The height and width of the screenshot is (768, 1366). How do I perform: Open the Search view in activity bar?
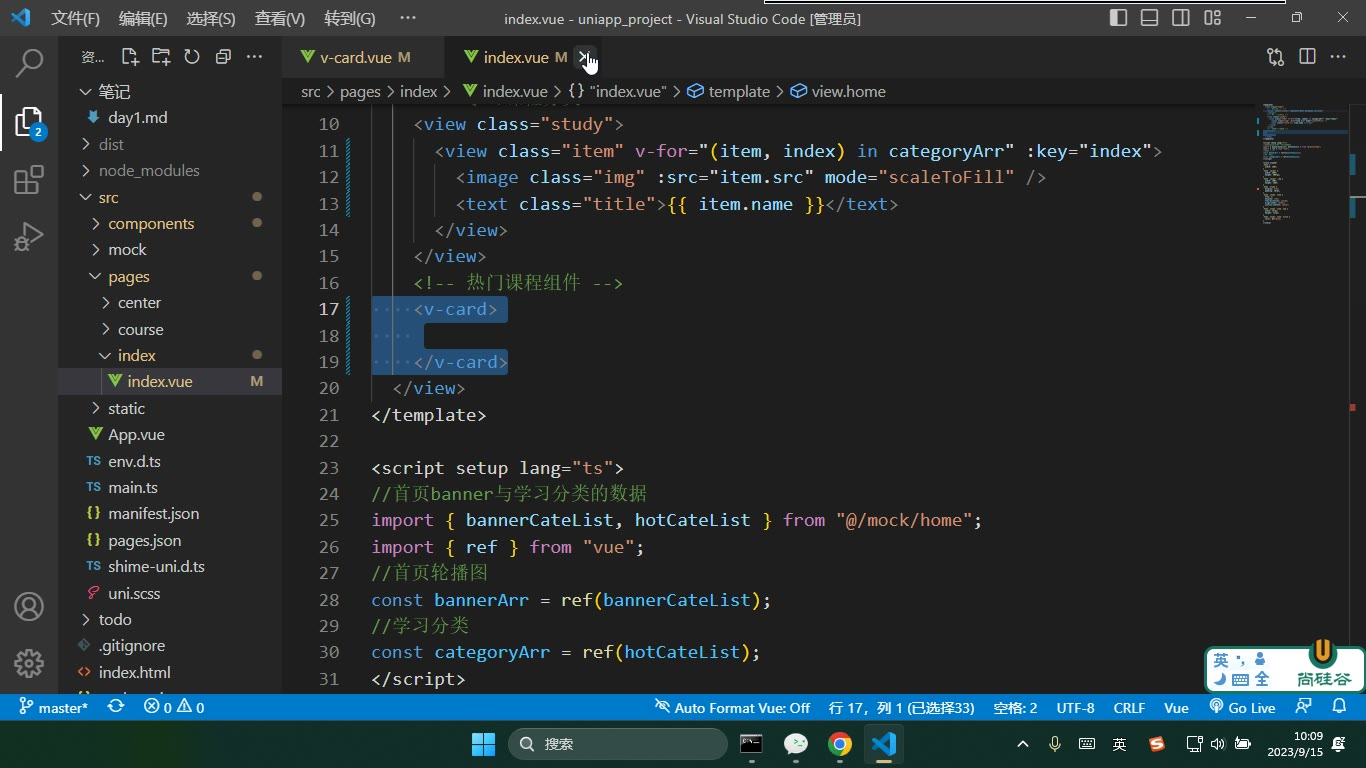[29, 63]
